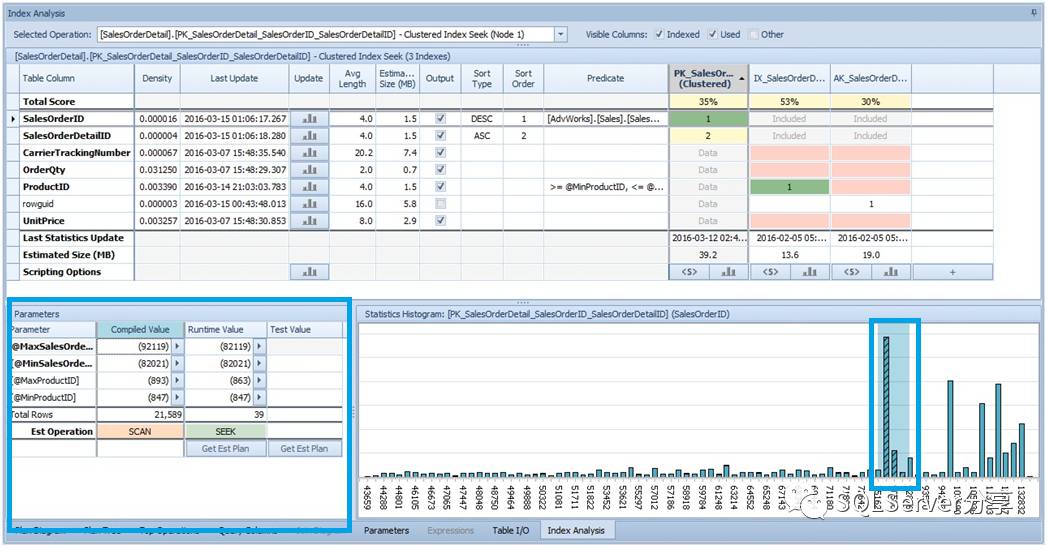Click the plus icon to add new index
The height and width of the screenshot is (550, 1047).
click(952, 272)
